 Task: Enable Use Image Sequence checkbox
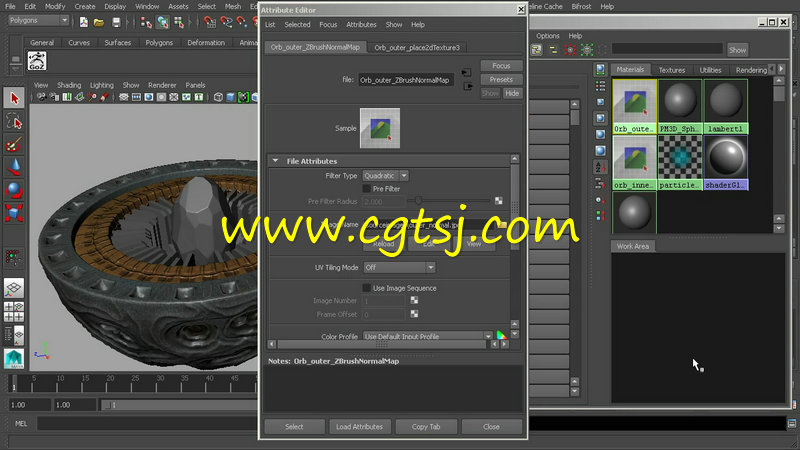click(x=366, y=288)
